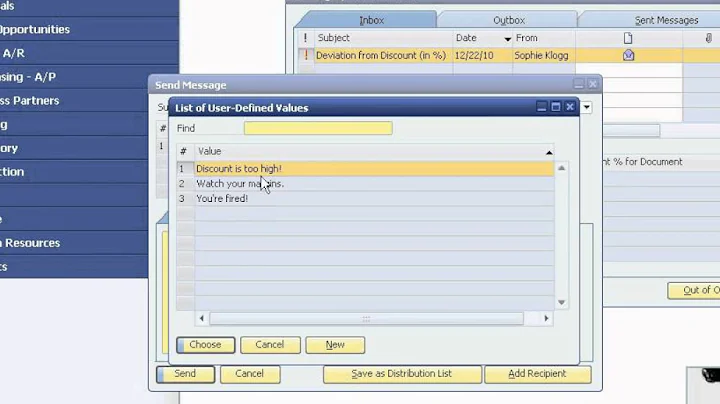Click the sort triangle in Value column header

pyautogui.click(x=549, y=152)
